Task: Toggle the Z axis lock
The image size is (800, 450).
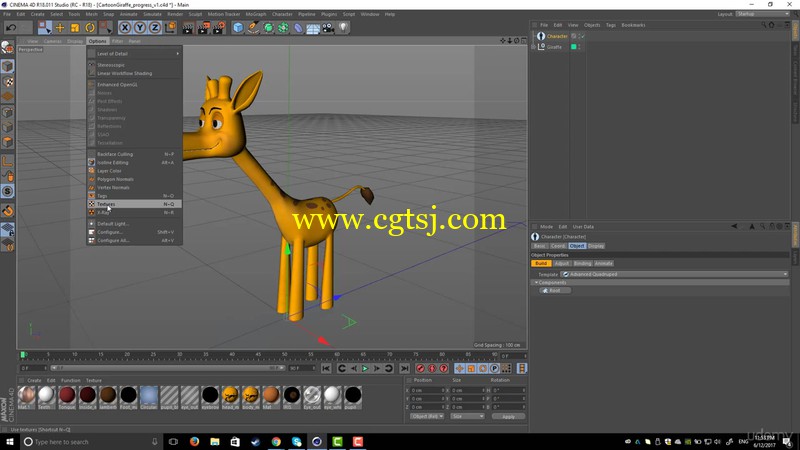Action: (x=155, y=28)
